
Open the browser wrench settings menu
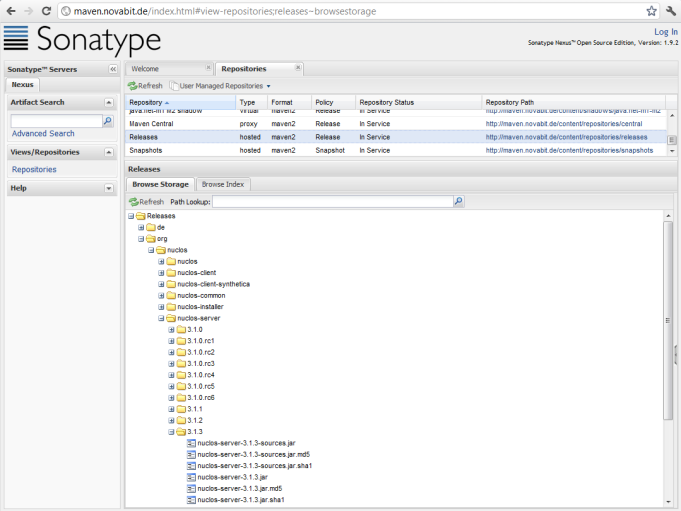coord(671,11)
